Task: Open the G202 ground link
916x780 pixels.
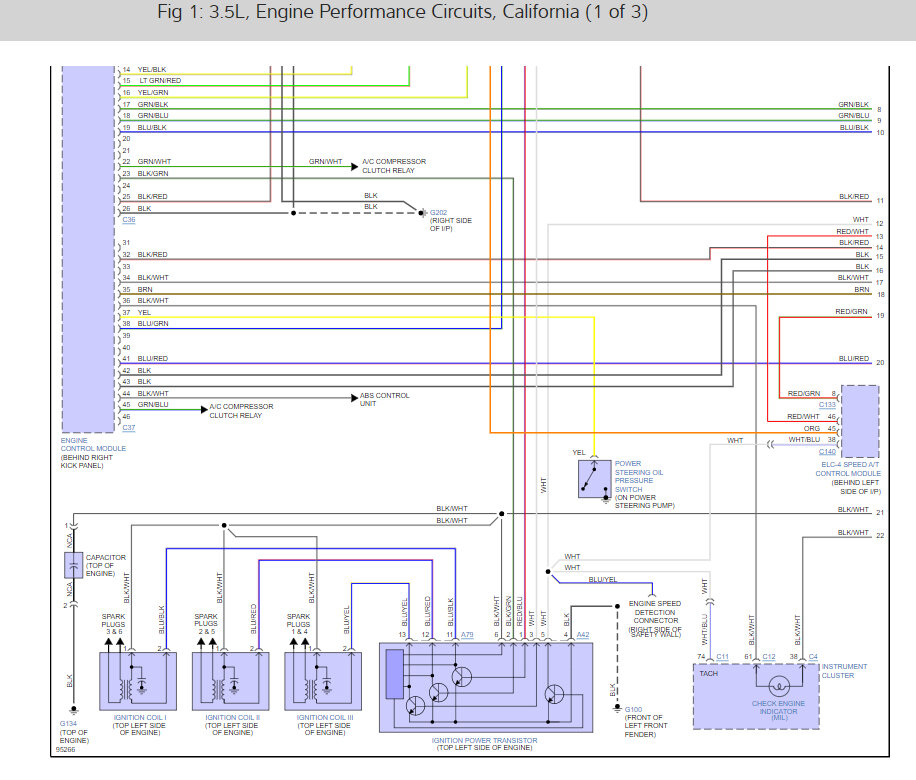Action: (x=438, y=213)
